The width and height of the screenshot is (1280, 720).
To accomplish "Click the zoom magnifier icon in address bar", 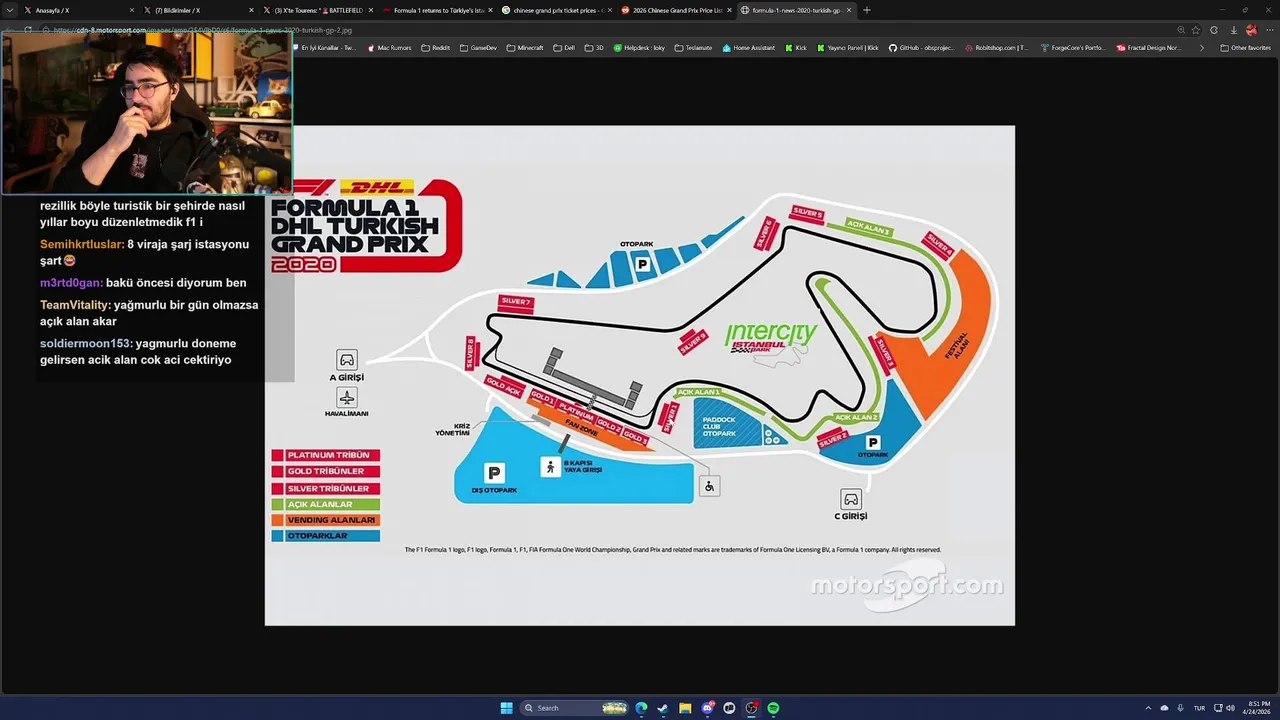I will coord(1181,30).
